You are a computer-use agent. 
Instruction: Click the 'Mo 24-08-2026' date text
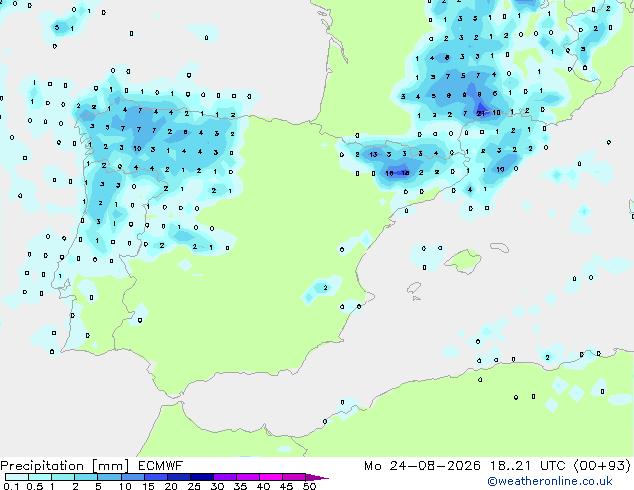(423, 466)
